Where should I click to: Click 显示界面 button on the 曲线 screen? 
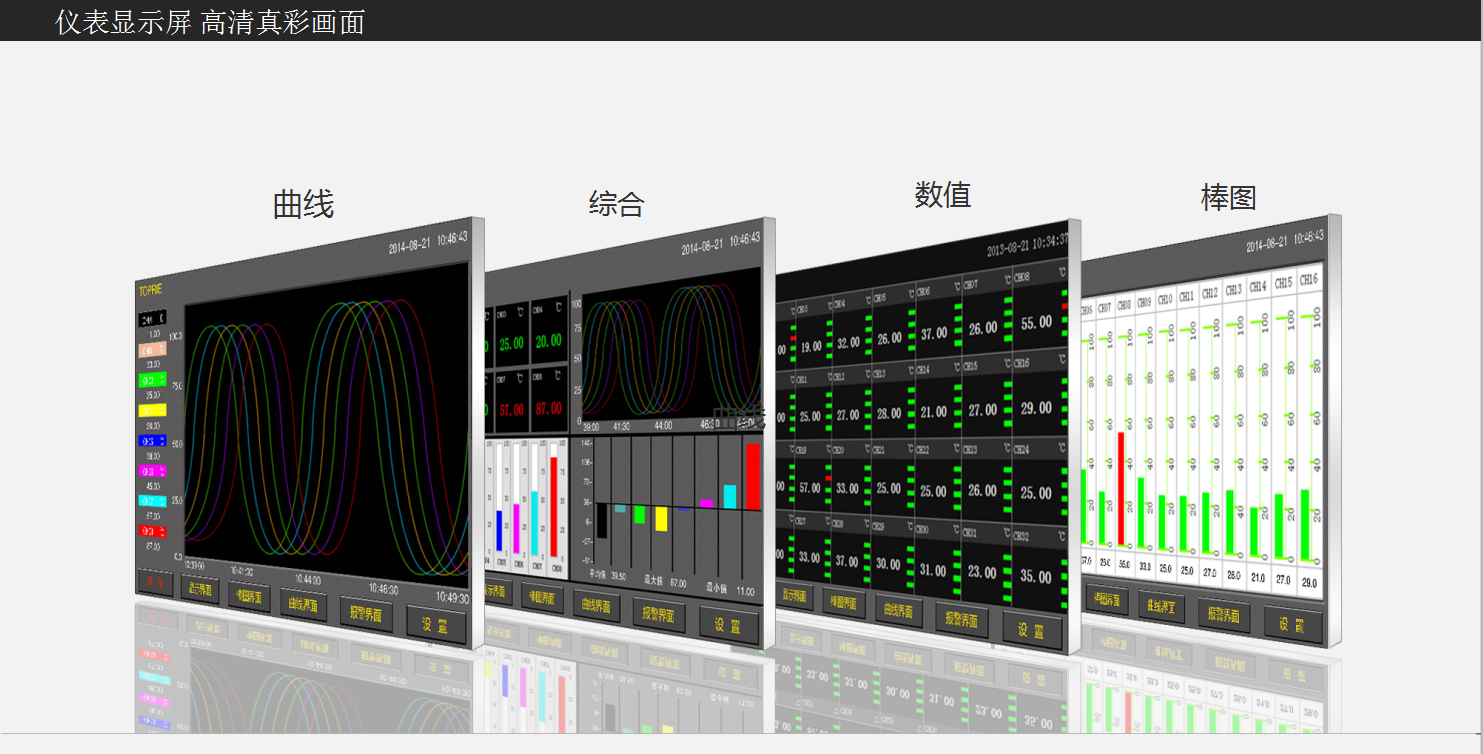(x=200, y=590)
